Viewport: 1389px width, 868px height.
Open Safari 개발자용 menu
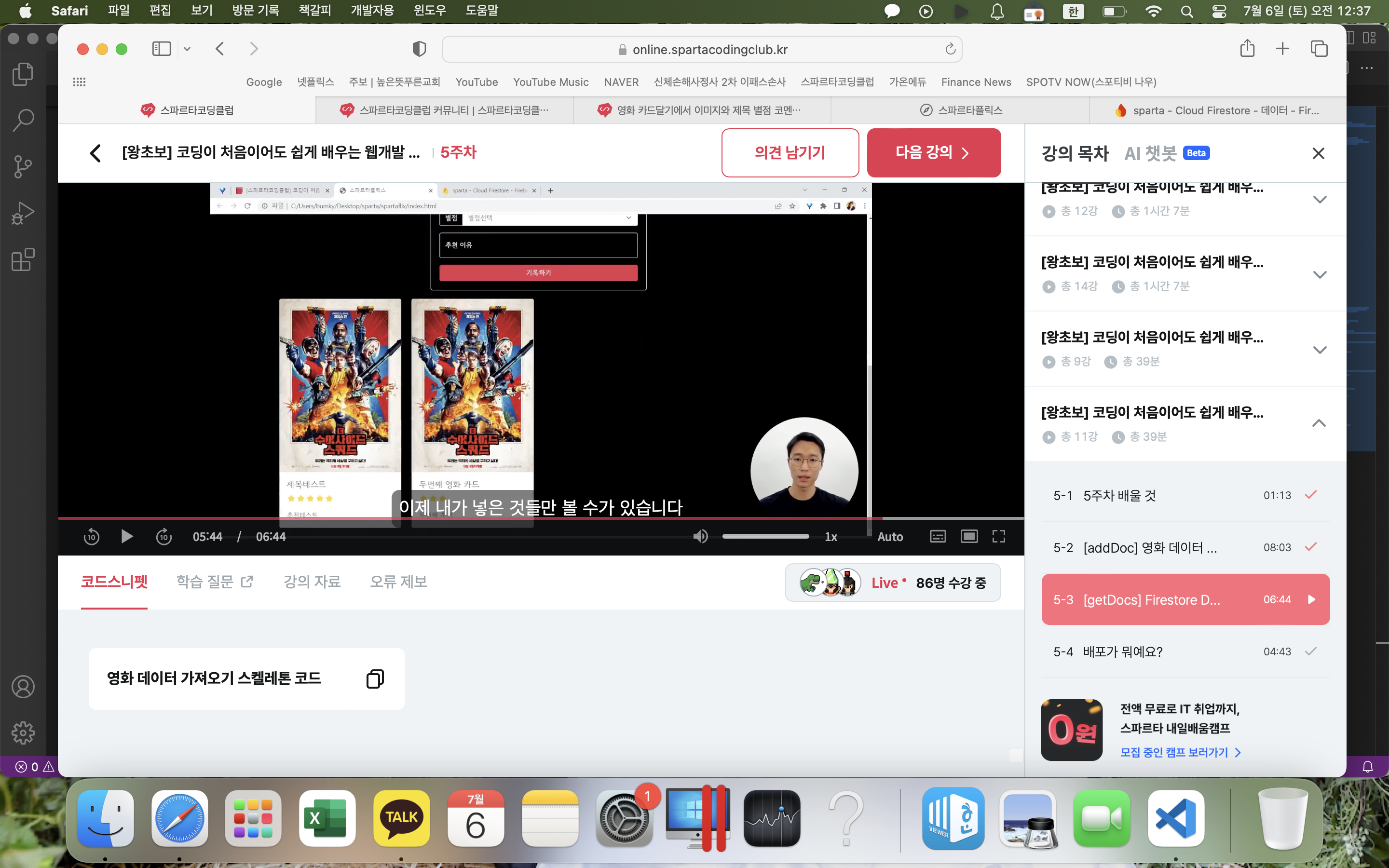click(372, 10)
